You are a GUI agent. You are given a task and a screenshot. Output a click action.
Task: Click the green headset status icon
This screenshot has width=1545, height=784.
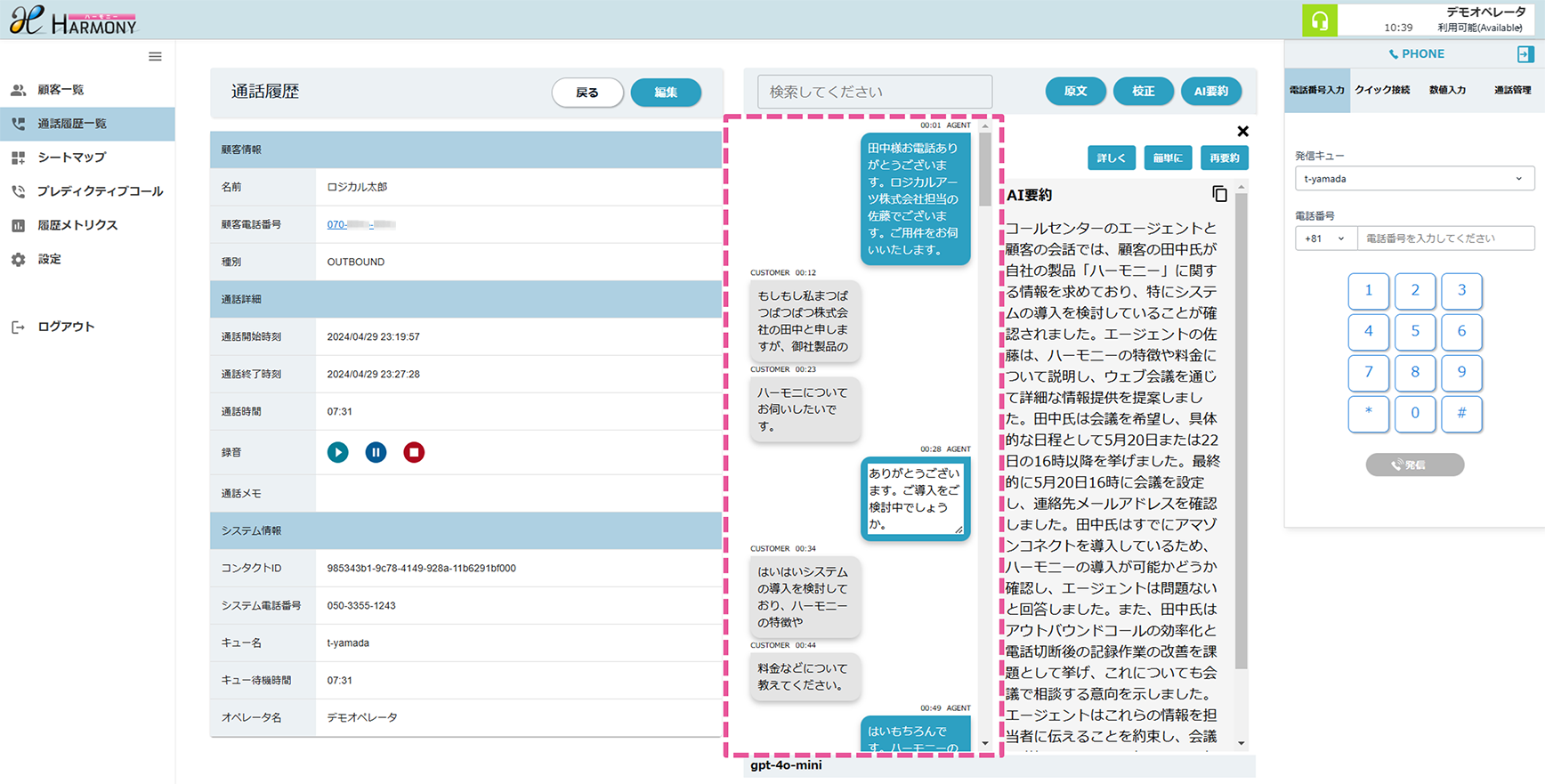pyautogui.click(x=1319, y=20)
